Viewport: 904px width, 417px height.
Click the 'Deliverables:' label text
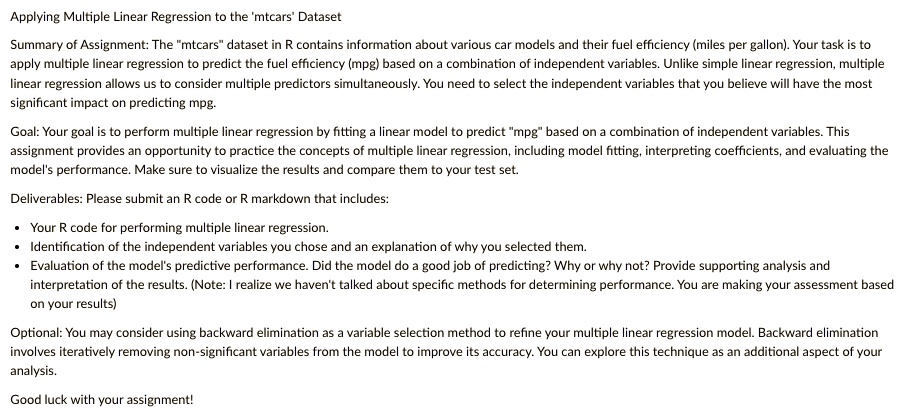pyautogui.click(x=47, y=199)
